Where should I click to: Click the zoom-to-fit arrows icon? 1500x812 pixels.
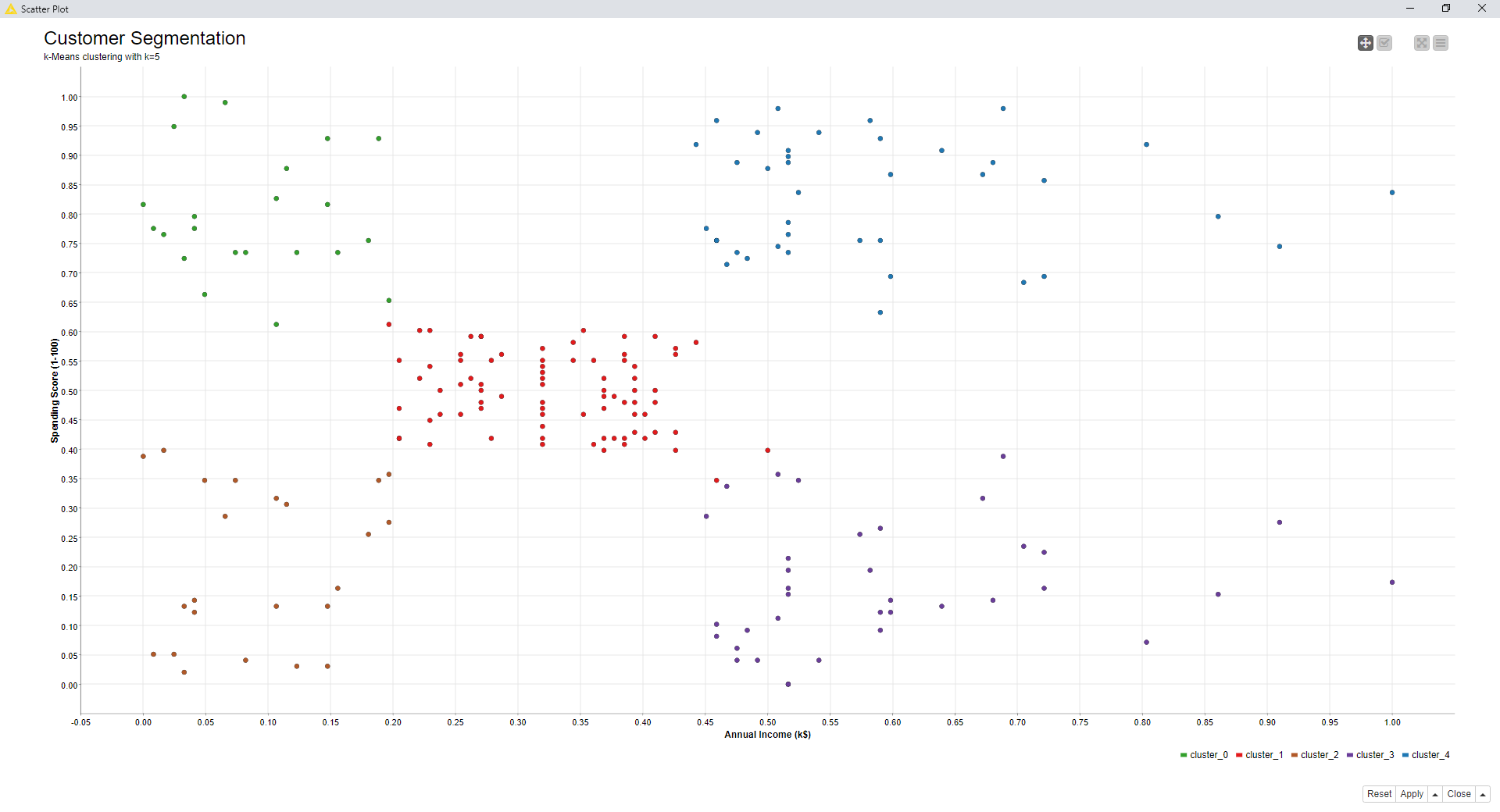[1422, 43]
